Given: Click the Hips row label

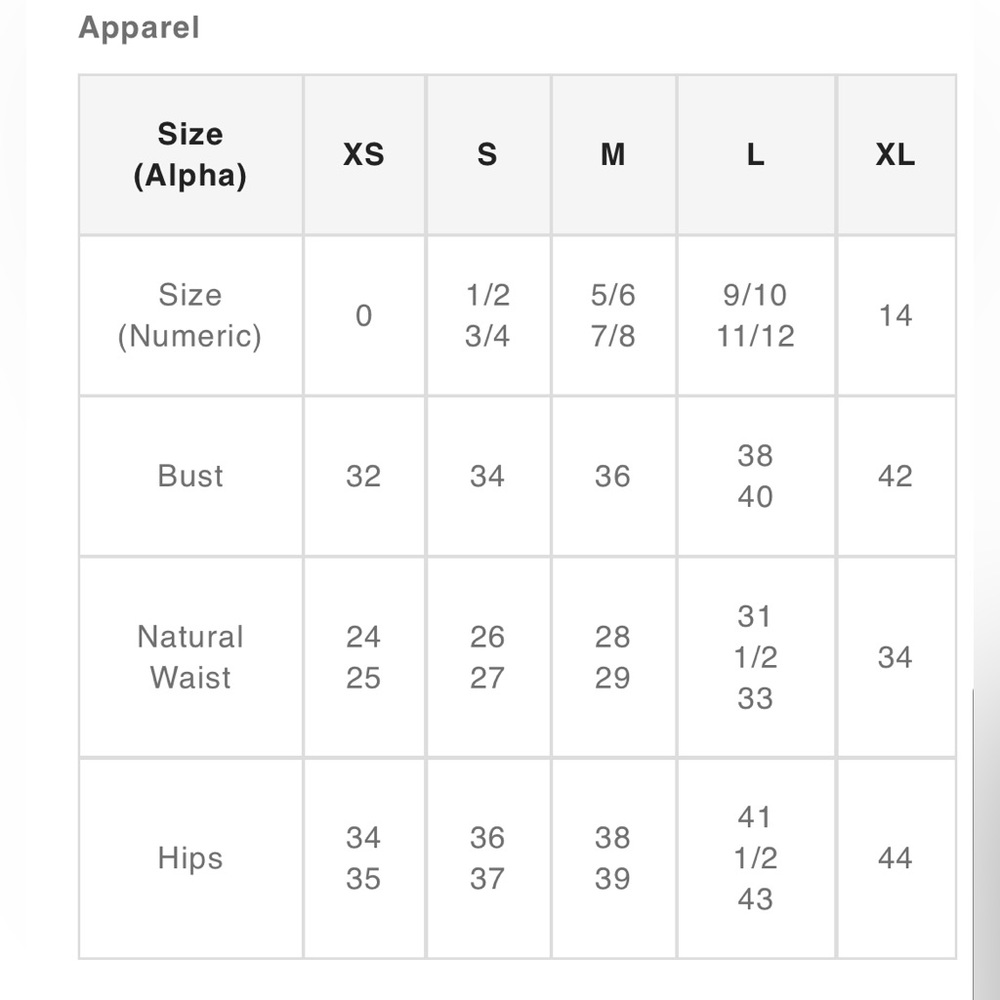Looking at the screenshot, I should click(190, 858).
